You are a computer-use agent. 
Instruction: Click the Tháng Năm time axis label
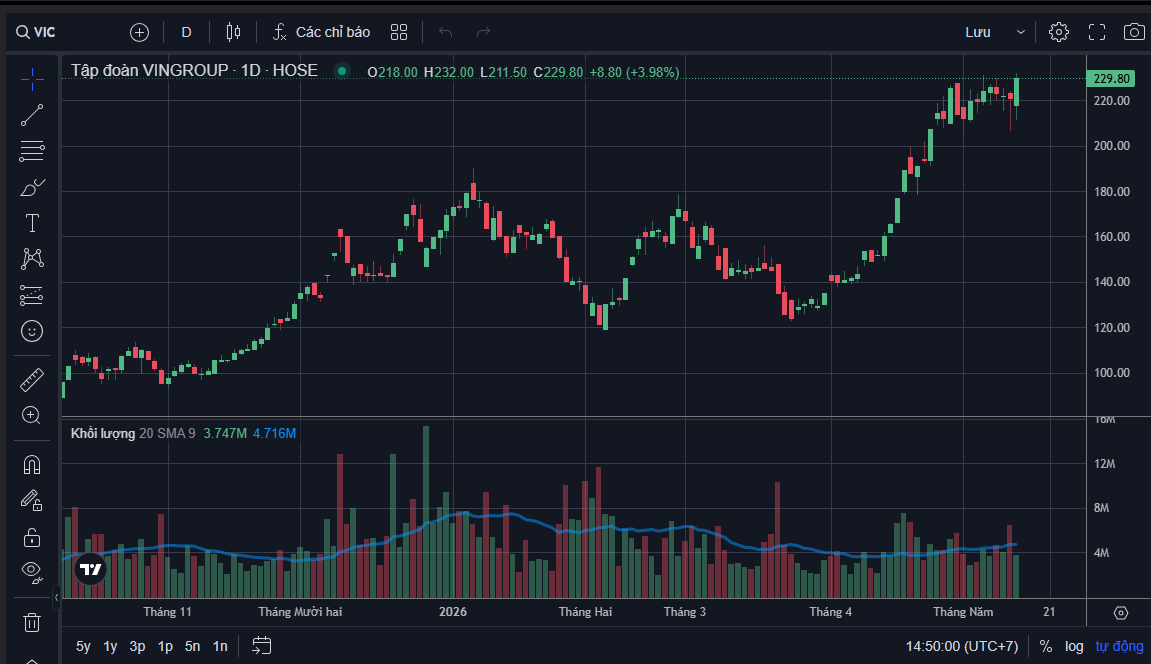[963, 612]
